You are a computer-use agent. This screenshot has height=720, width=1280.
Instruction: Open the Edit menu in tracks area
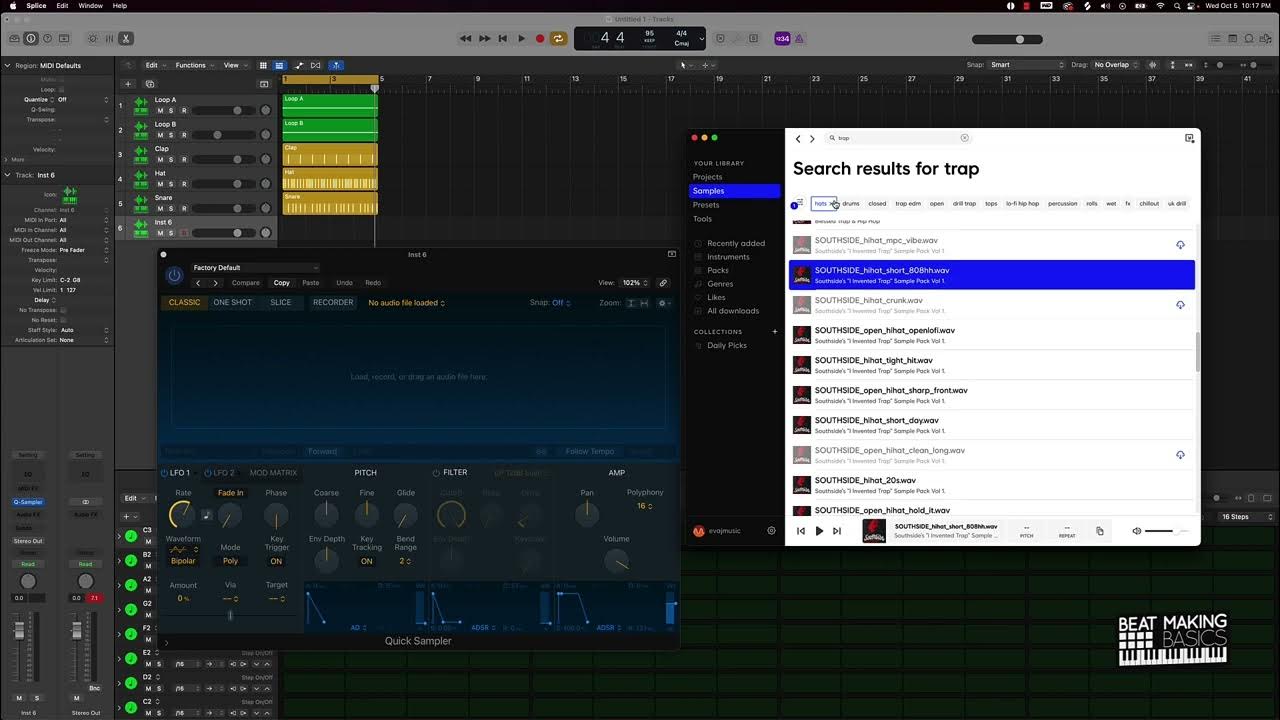[x=154, y=65]
